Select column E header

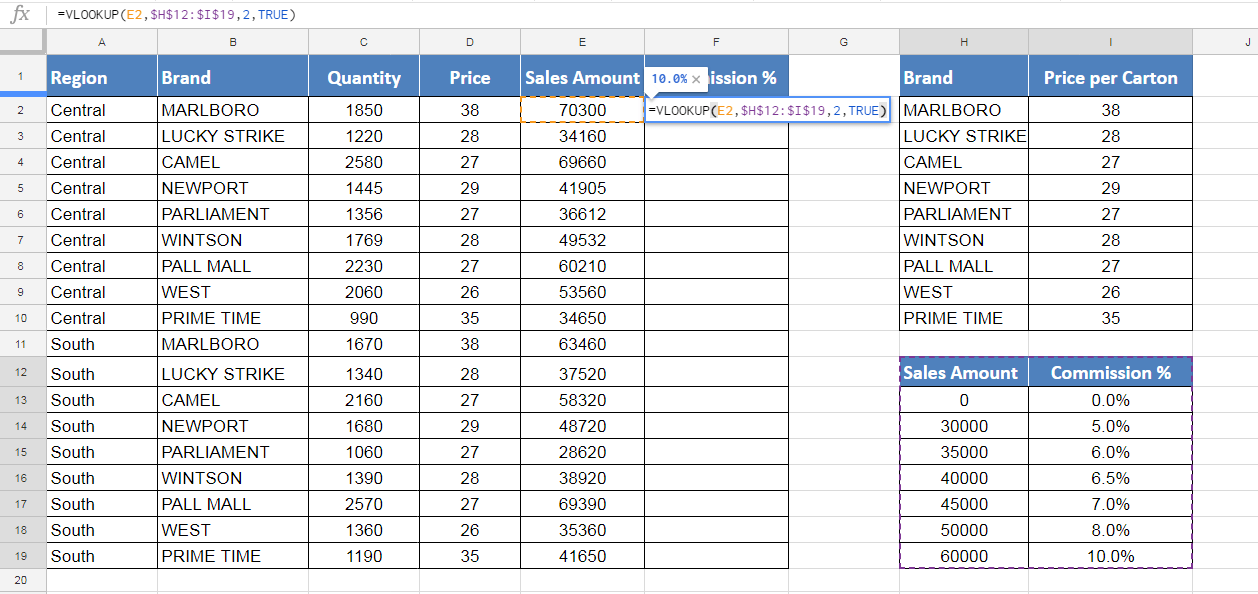pos(582,42)
